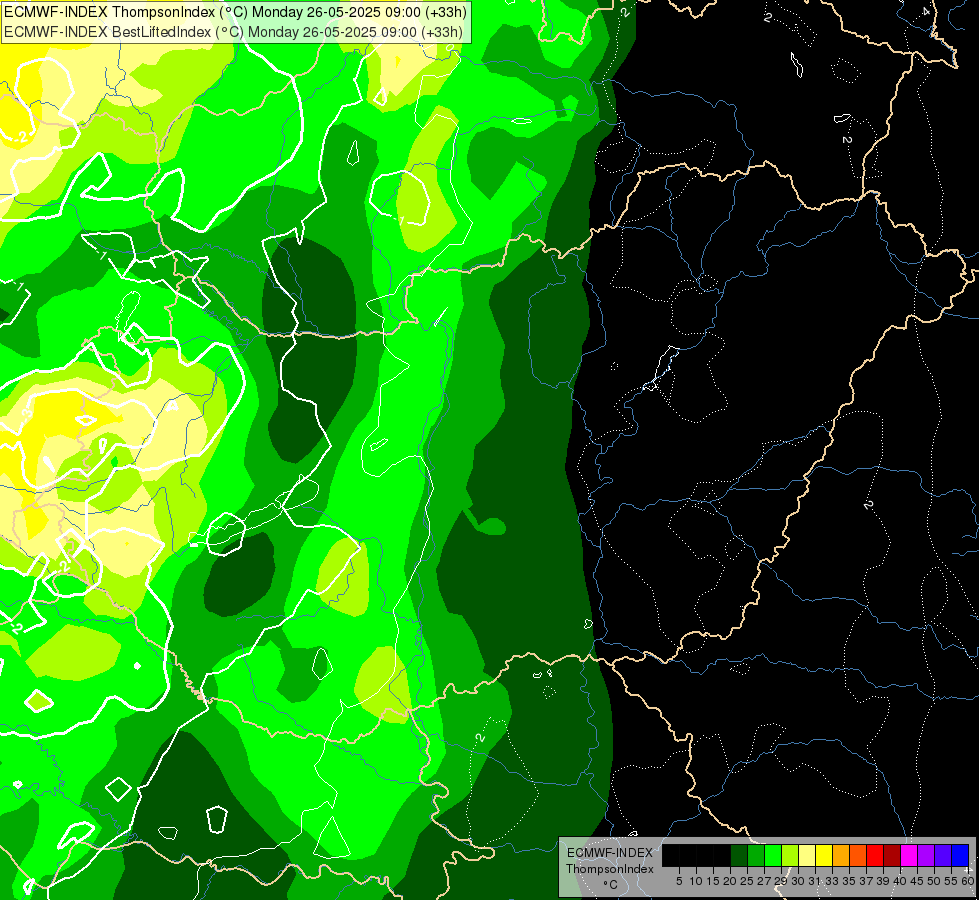Select the dark green 20–25 legend swatch
The height and width of the screenshot is (900, 979).
tap(739, 855)
